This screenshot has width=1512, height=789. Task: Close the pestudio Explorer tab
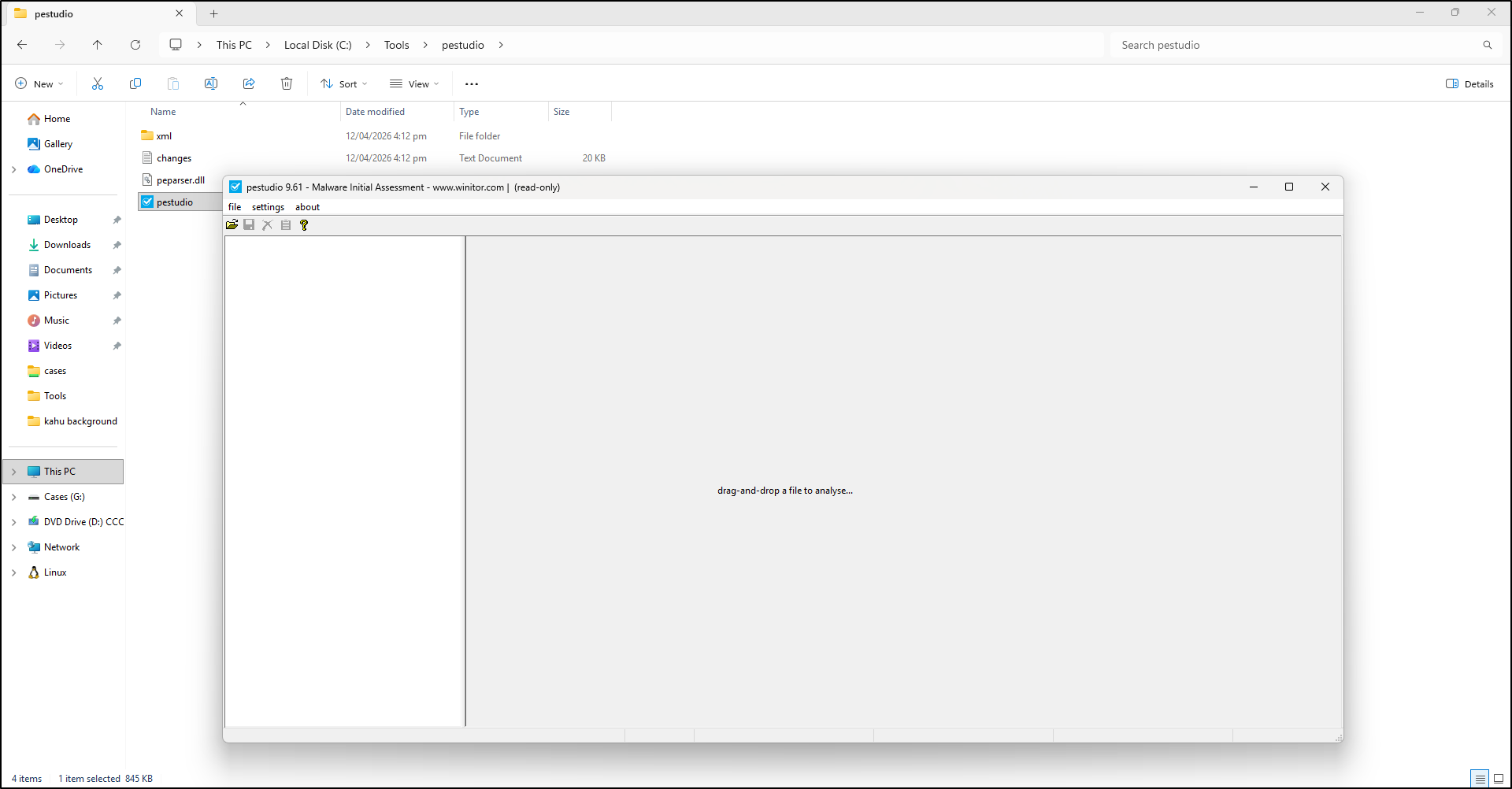[180, 13]
